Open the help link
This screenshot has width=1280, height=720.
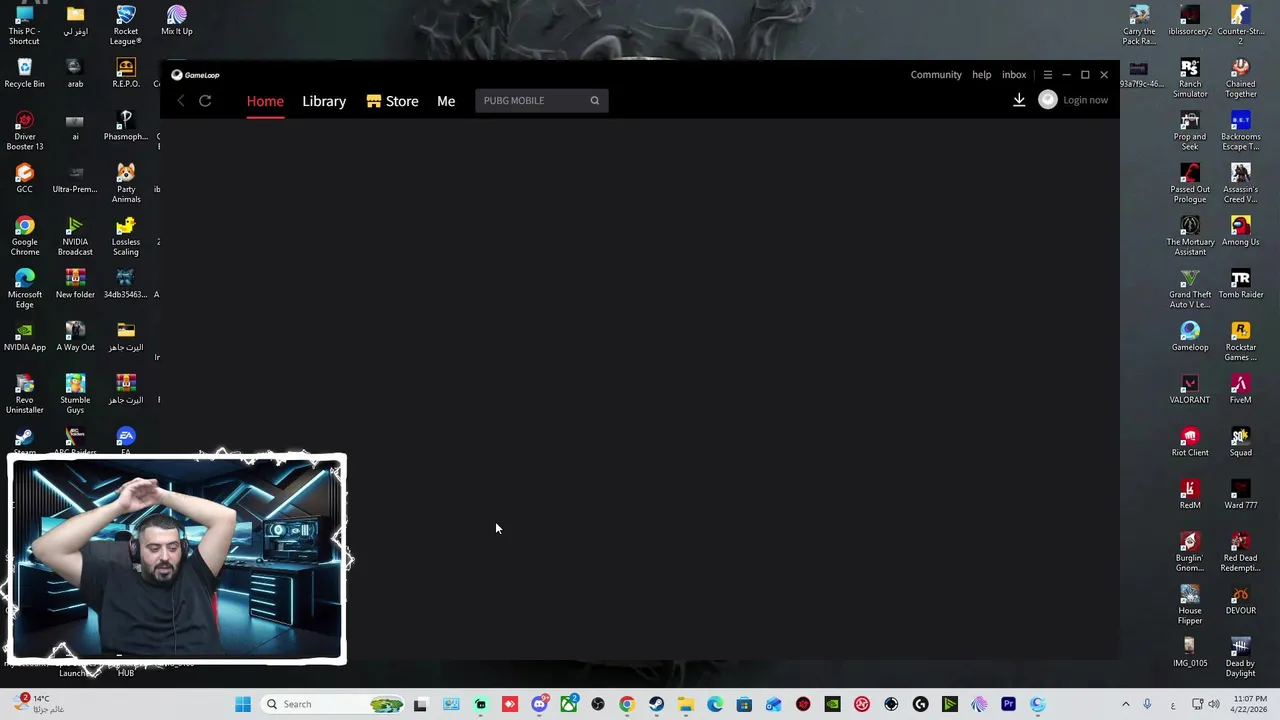pyautogui.click(x=982, y=75)
